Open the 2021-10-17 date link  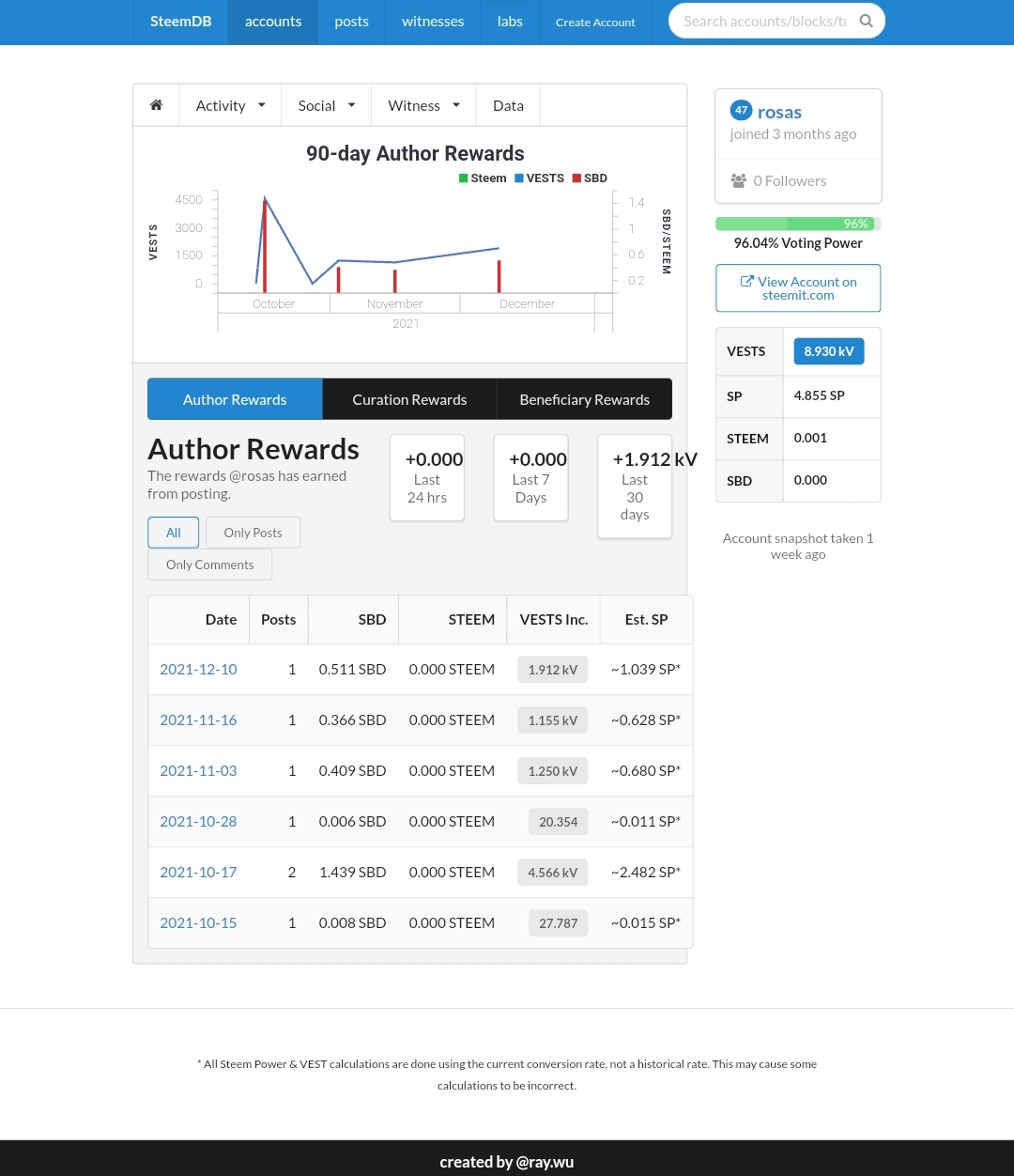point(198,872)
